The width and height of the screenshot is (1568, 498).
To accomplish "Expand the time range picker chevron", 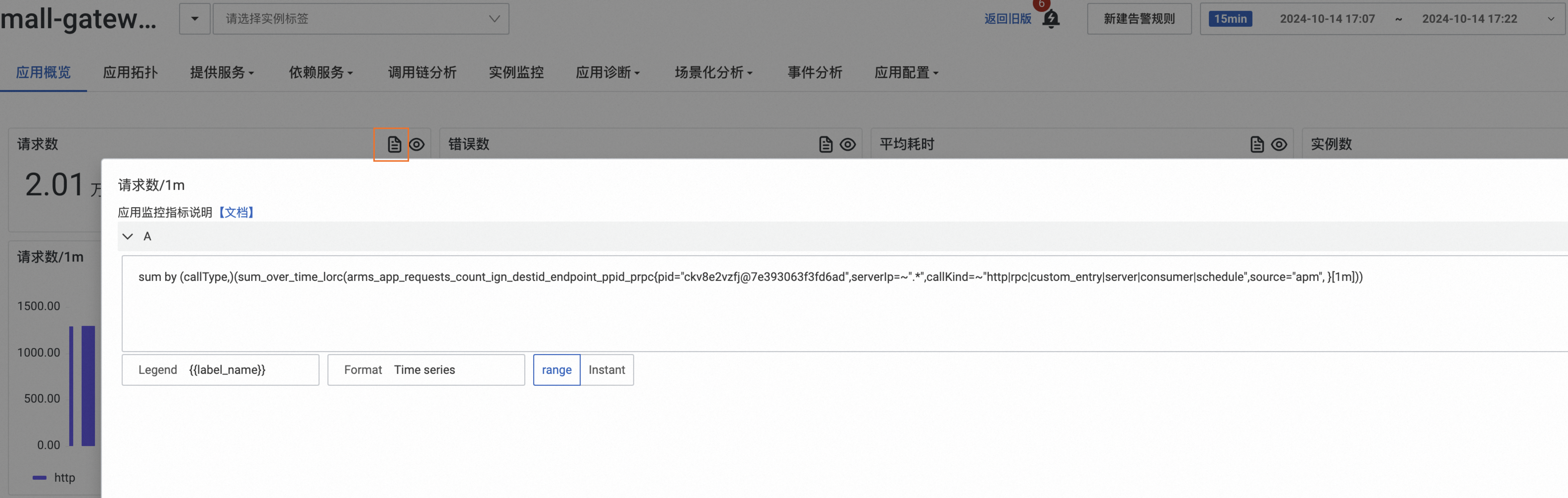I will [1550, 19].
